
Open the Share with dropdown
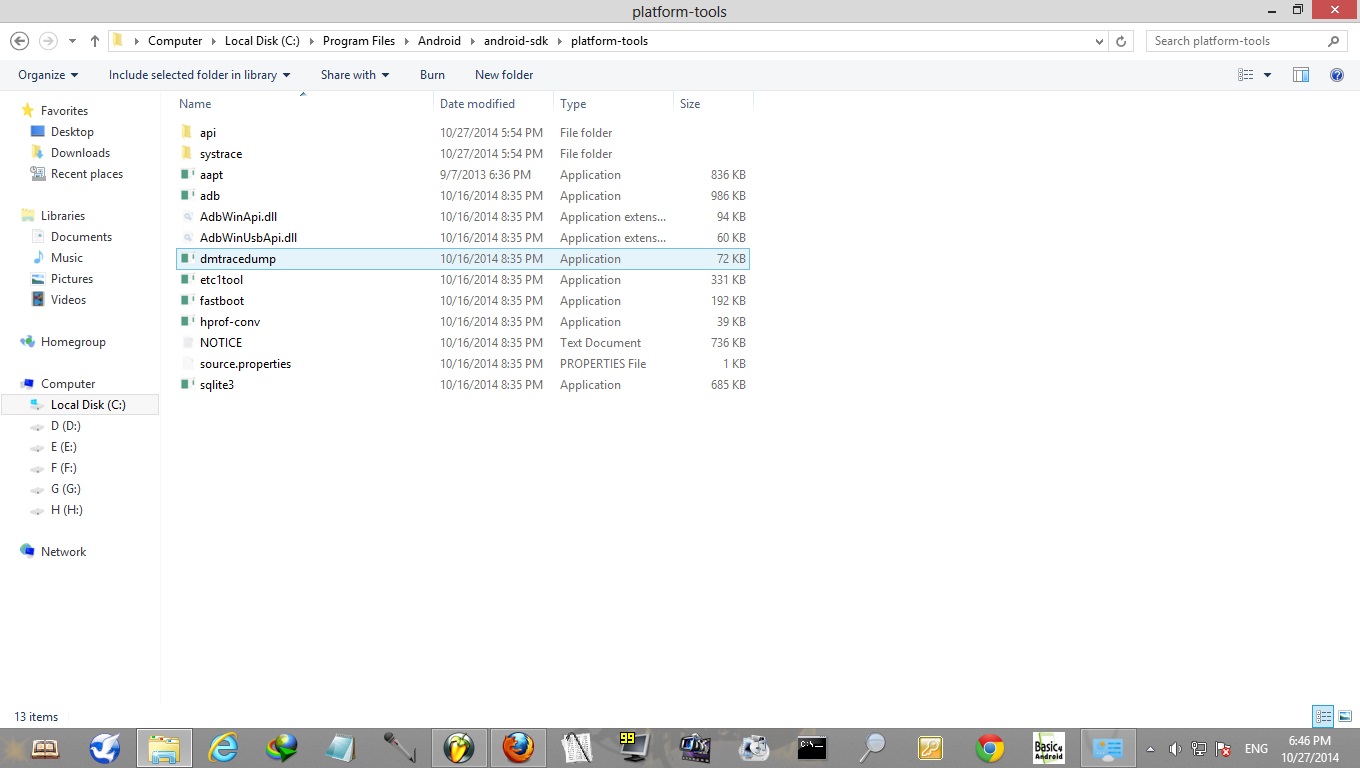(x=354, y=75)
